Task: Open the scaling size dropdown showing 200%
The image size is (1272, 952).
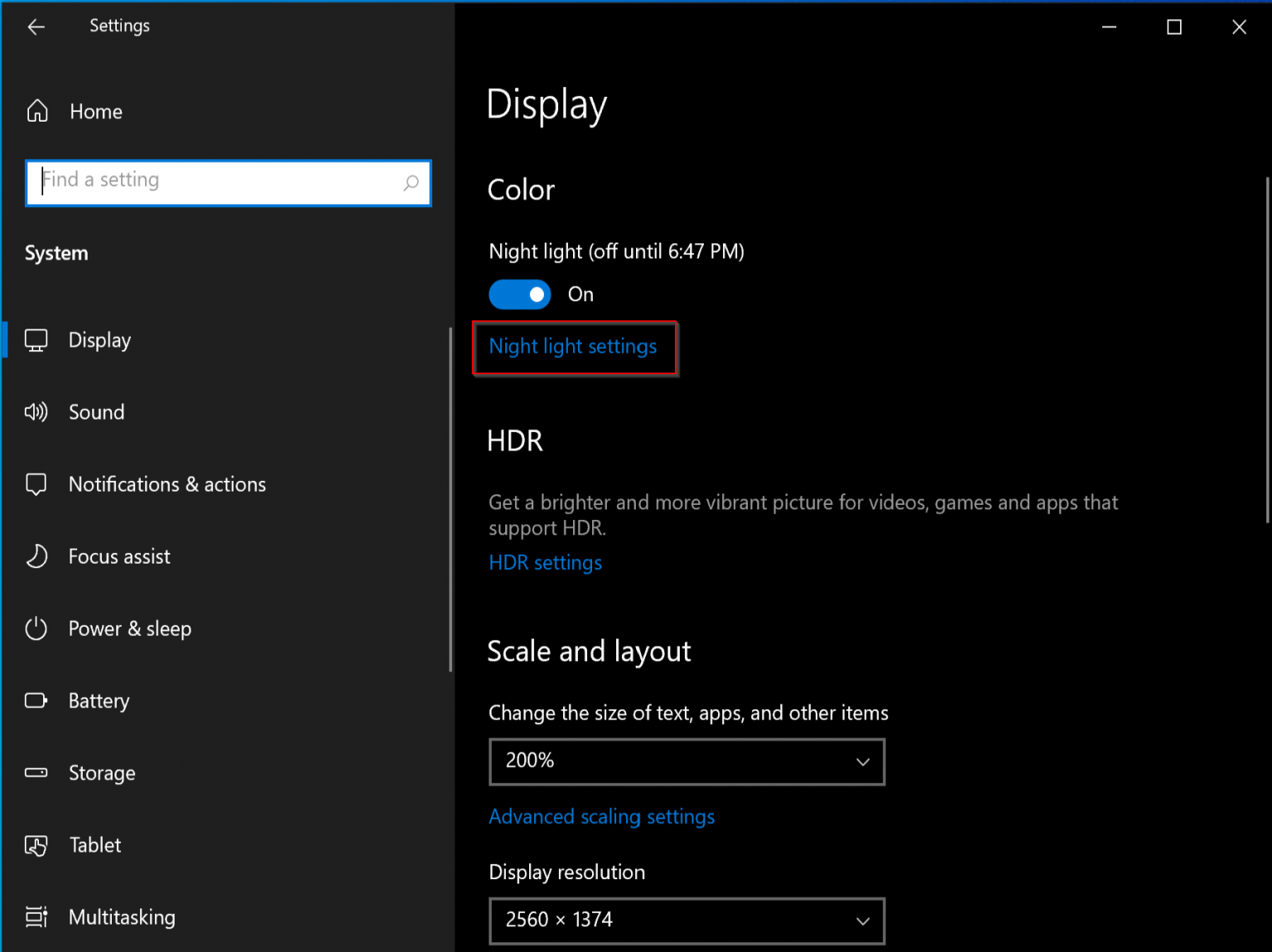Action: [x=686, y=762]
